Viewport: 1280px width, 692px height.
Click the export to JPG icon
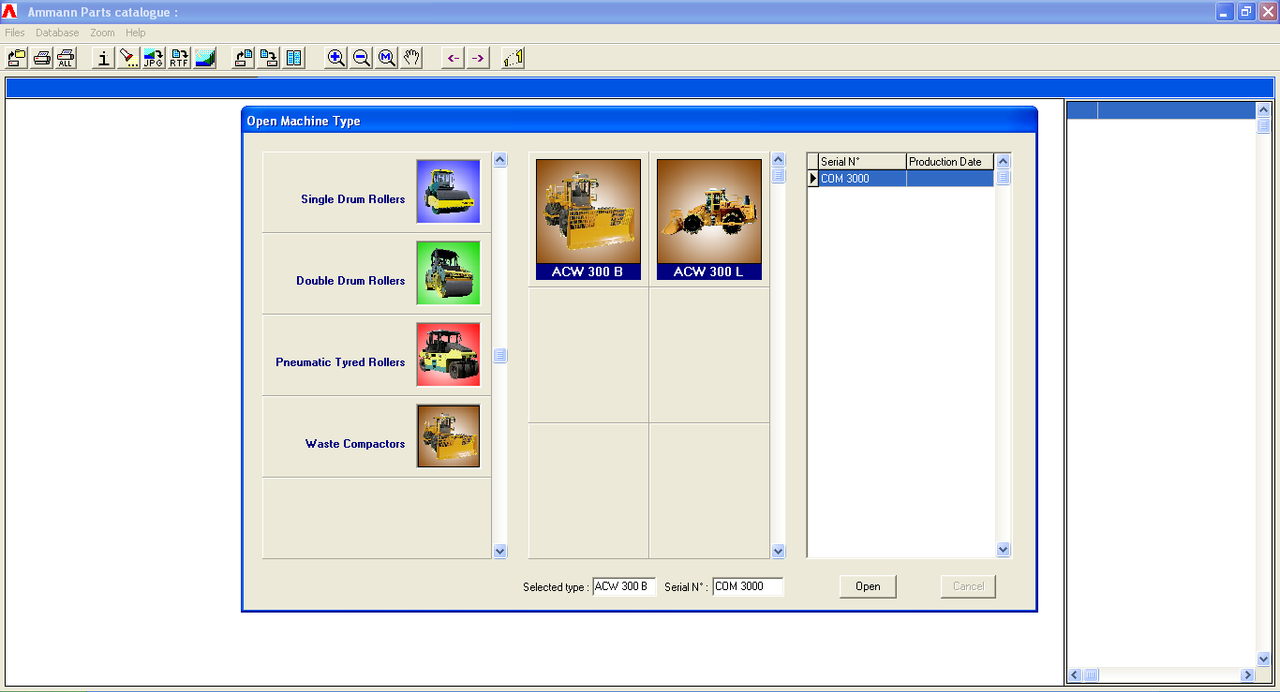tap(154, 58)
